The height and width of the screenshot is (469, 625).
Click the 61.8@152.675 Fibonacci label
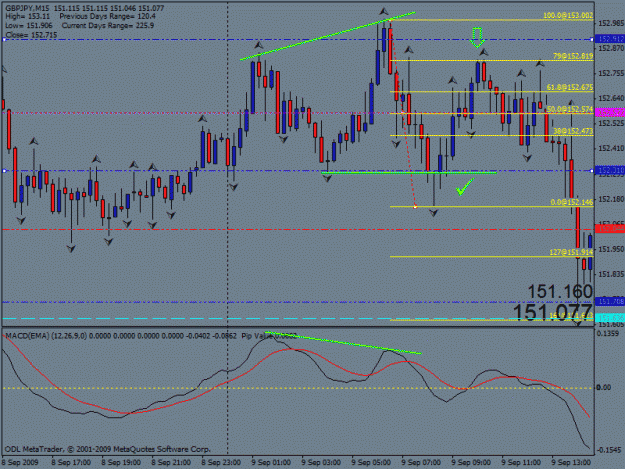pos(570,87)
